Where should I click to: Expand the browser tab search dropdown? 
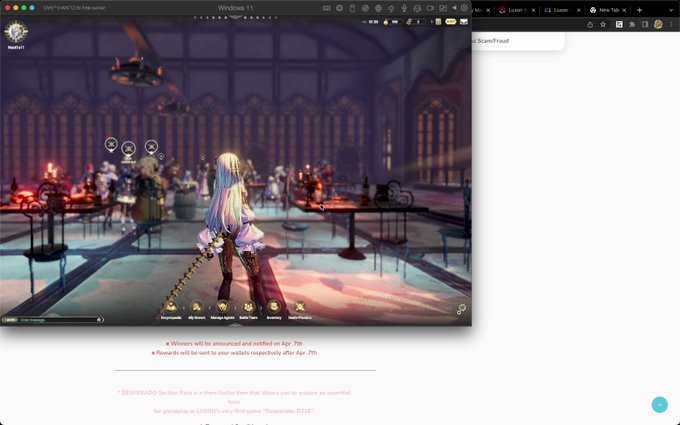[x=671, y=10]
